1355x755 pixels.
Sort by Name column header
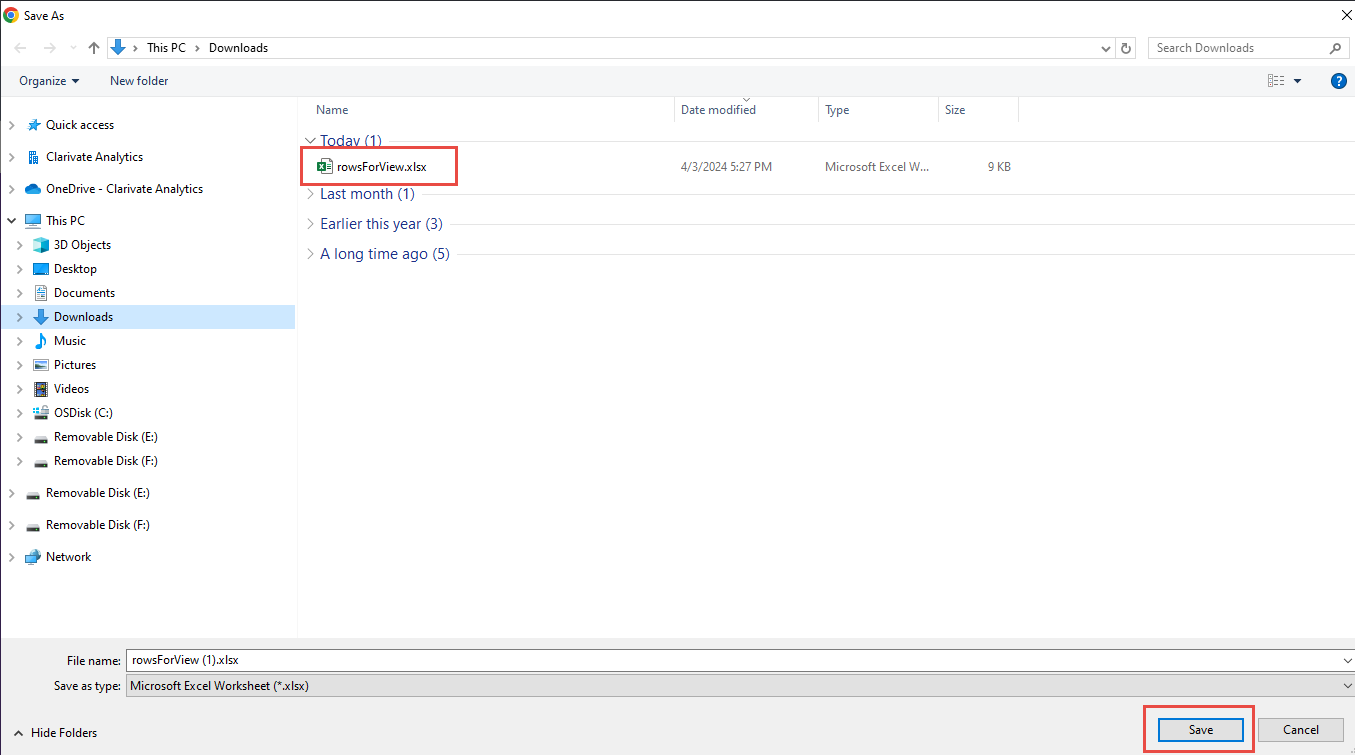coord(332,110)
